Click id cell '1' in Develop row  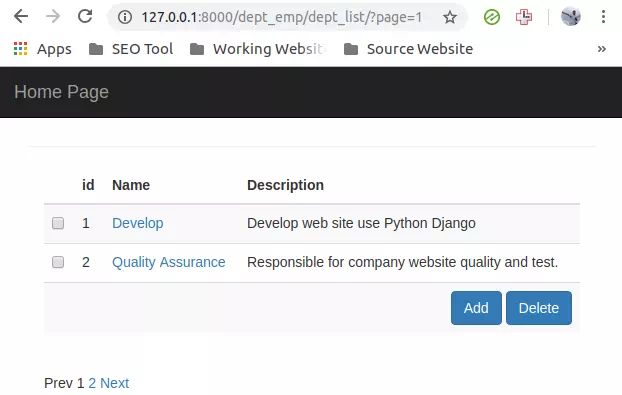86,223
